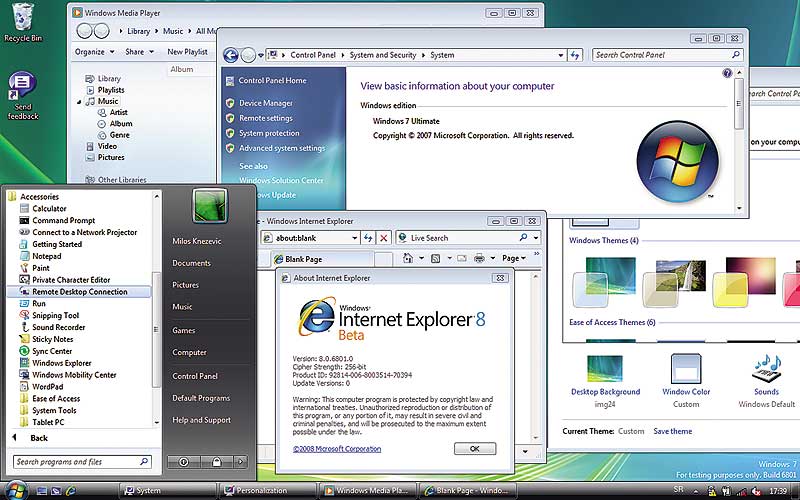Click the search magnifier in Control Panel search
This screenshot has width=800, height=500.
736,55
